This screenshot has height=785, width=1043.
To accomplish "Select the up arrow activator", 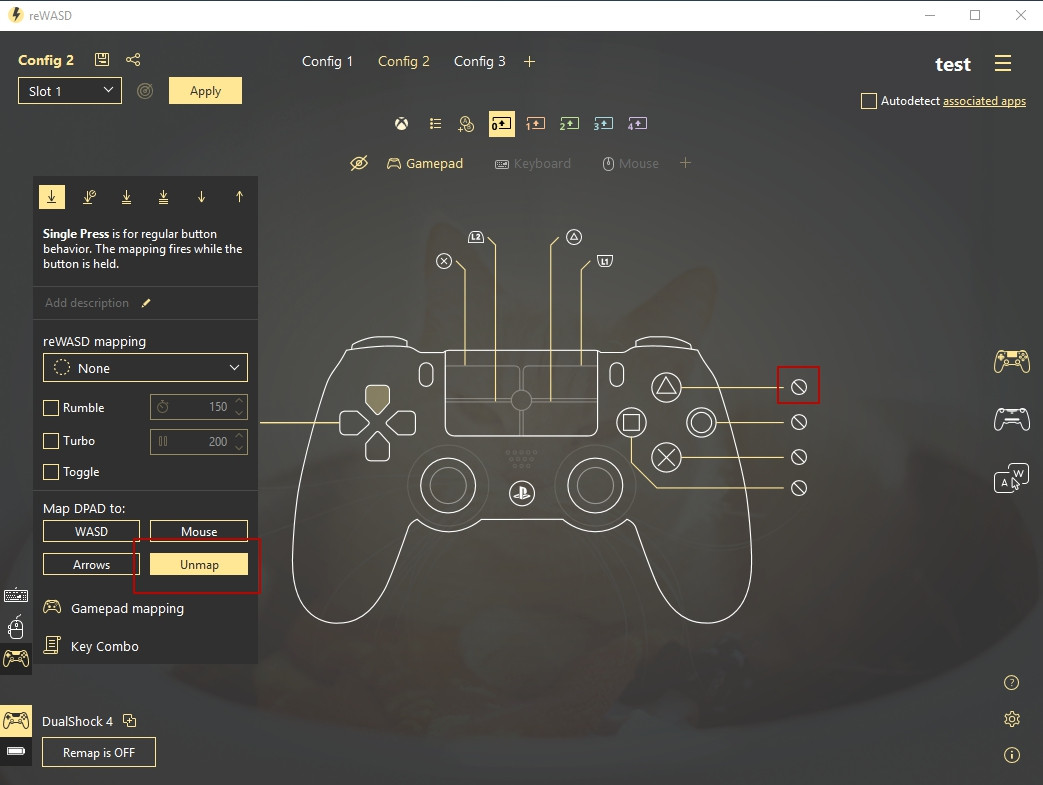I will [239, 197].
